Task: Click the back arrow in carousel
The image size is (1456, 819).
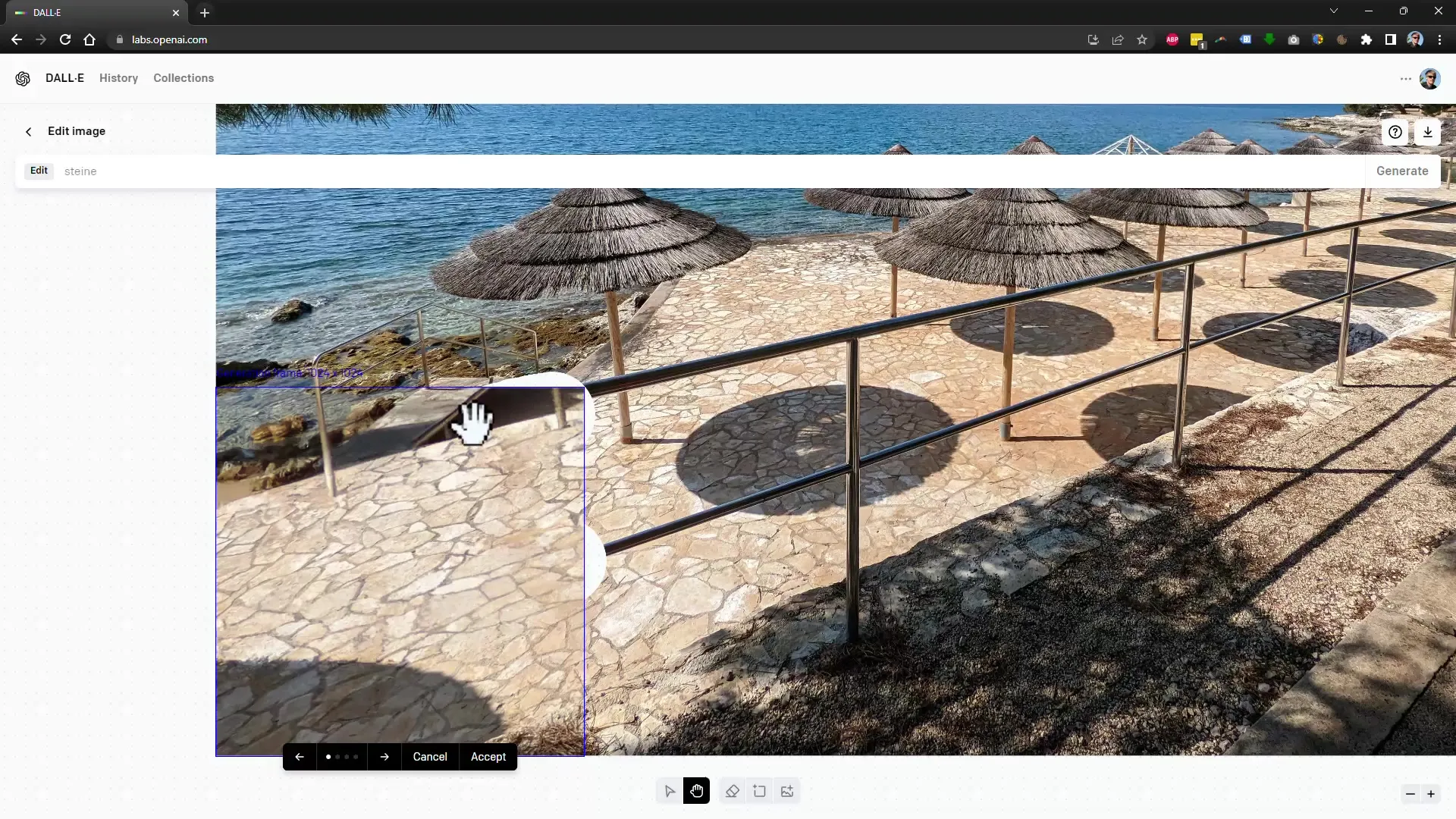Action: (300, 756)
